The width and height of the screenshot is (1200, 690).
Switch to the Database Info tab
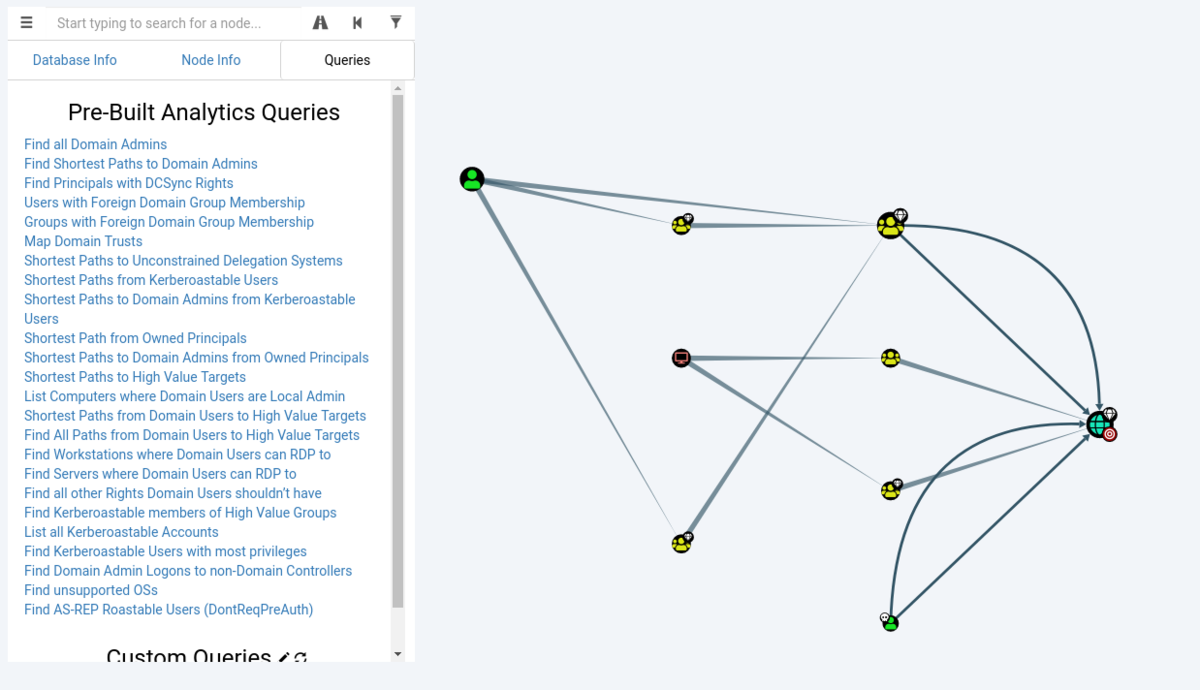pyautogui.click(x=75, y=60)
